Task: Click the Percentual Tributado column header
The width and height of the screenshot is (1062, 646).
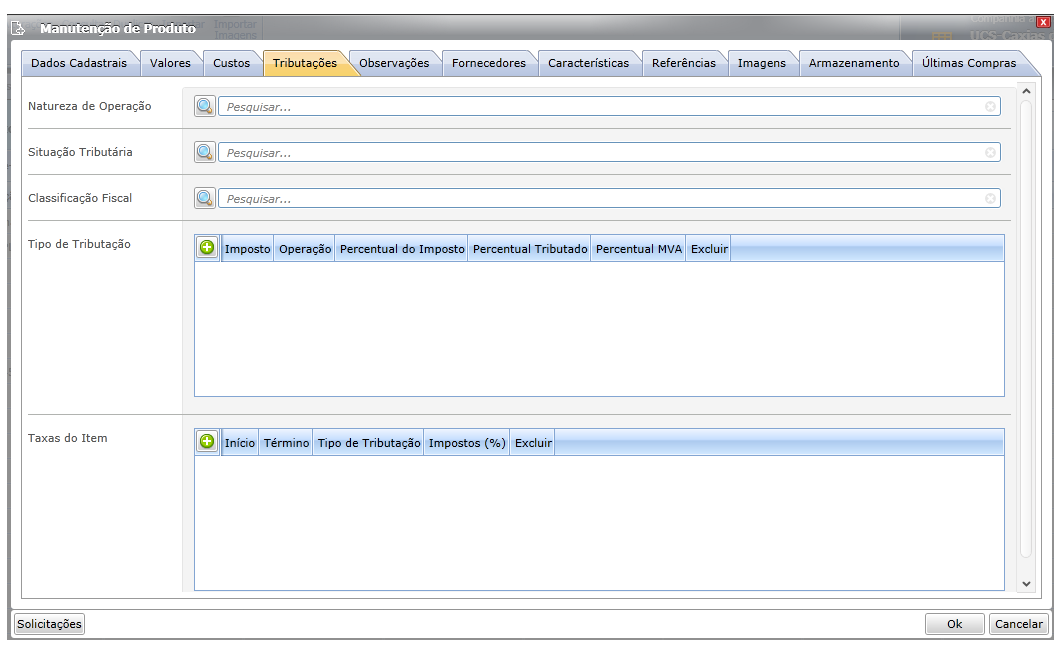Action: (530, 249)
